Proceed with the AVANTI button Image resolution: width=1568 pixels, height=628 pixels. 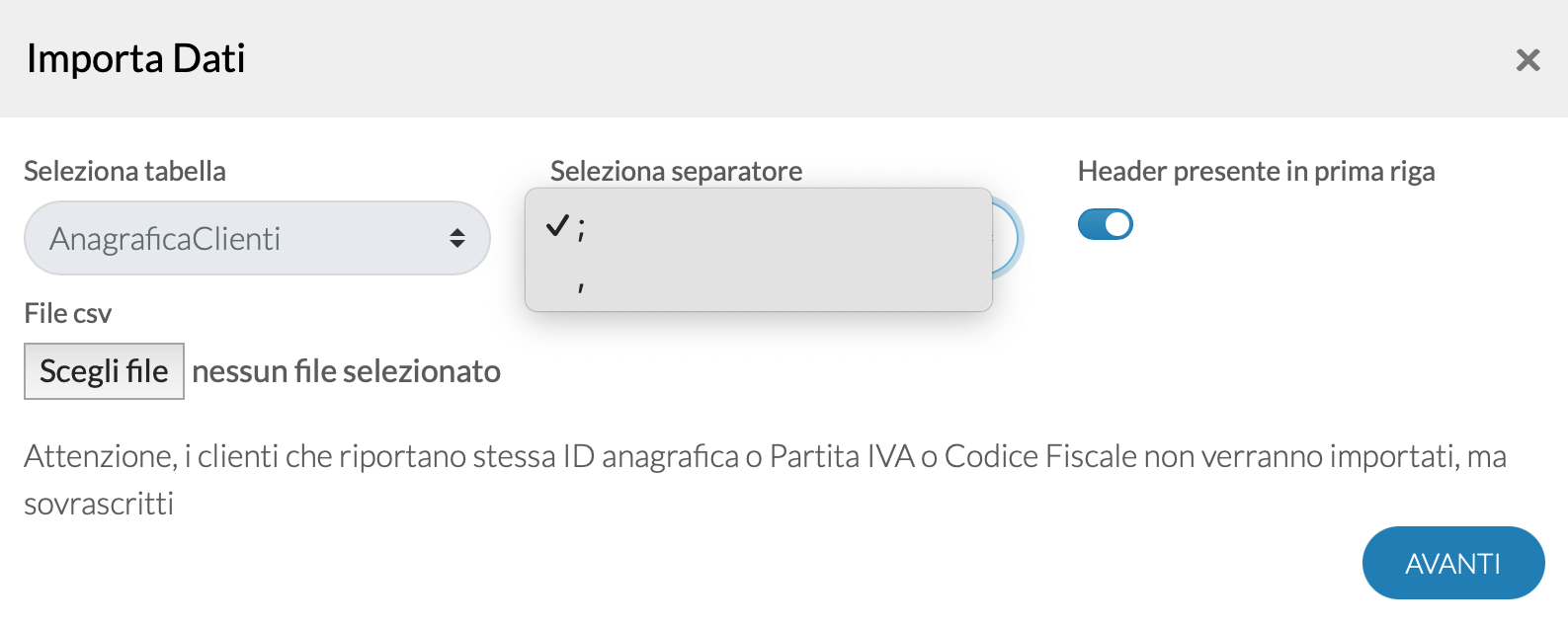tap(1453, 563)
